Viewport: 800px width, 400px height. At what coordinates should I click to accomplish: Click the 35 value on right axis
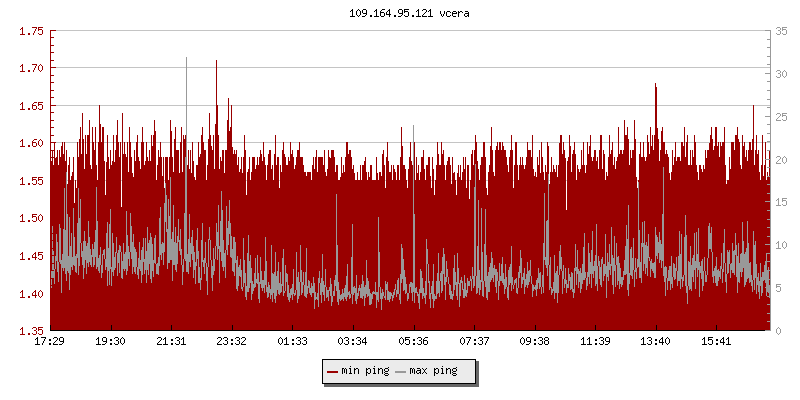(782, 31)
